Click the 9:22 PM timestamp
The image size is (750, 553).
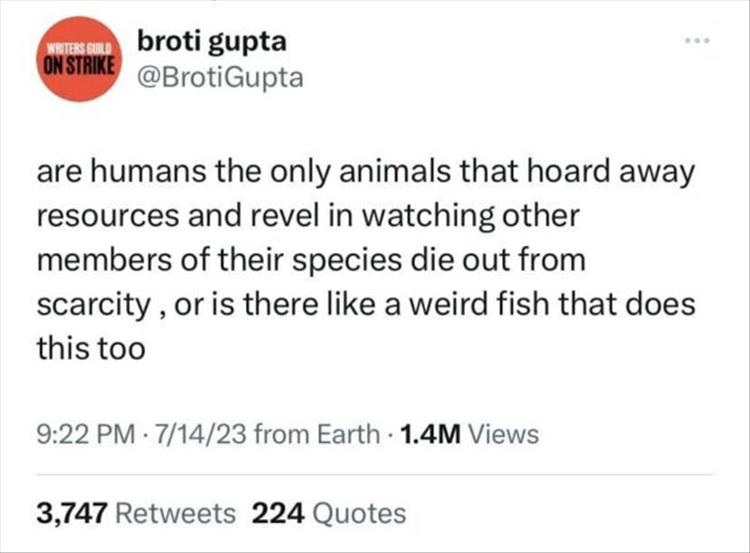[83, 434]
